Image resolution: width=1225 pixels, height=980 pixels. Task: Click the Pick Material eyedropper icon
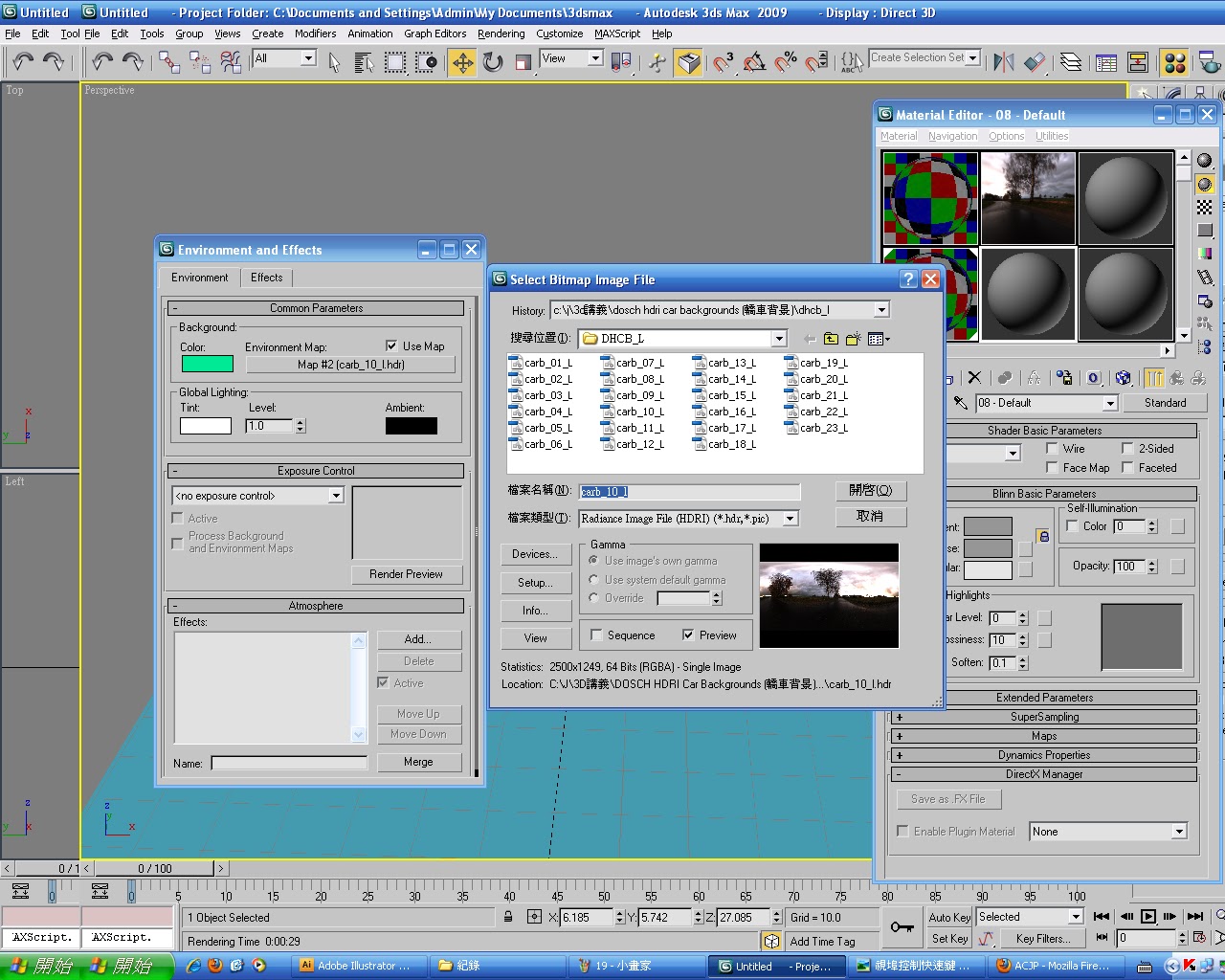[x=960, y=403]
